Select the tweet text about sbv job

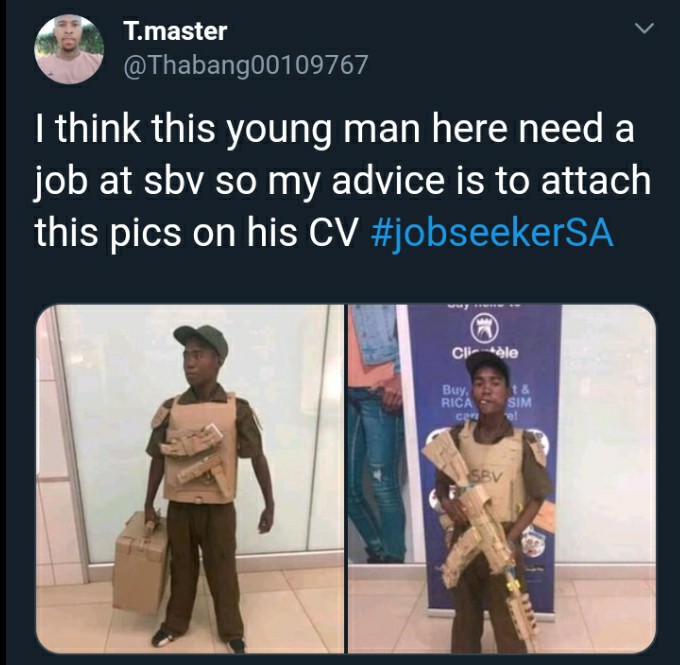click(343, 181)
